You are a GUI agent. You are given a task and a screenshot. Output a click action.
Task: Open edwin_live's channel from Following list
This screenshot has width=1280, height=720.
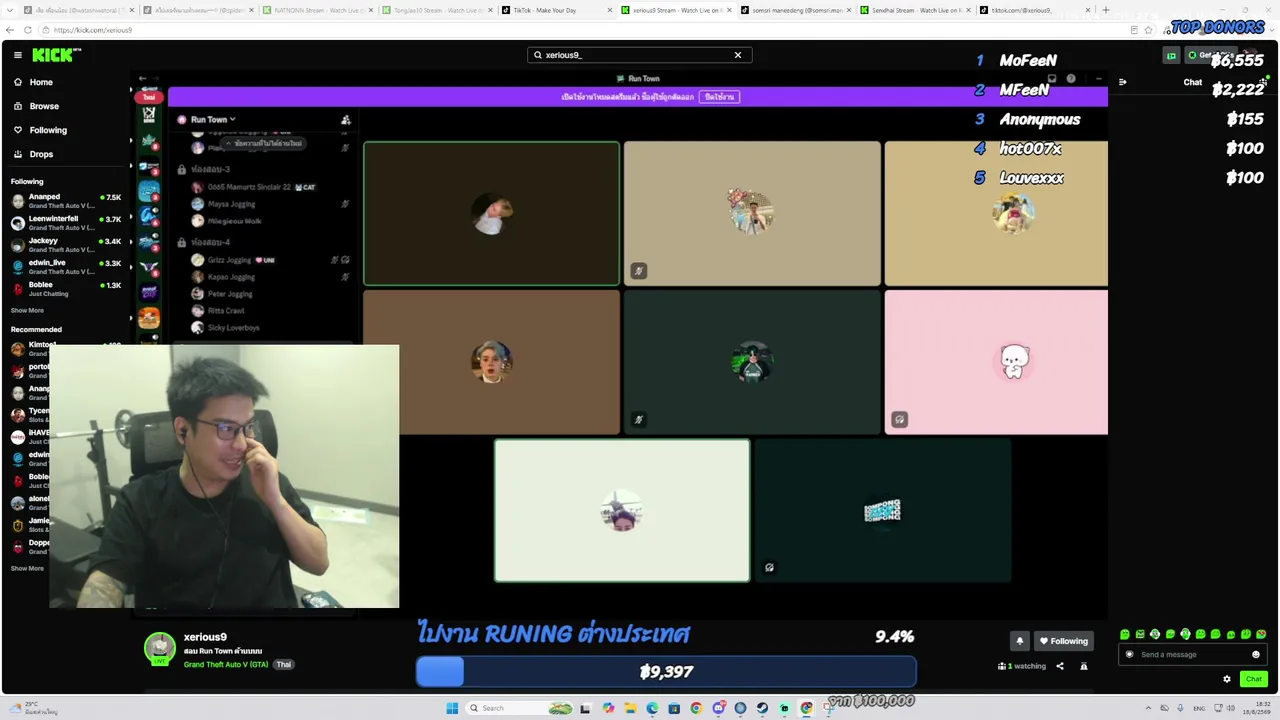(x=66, y=267)
